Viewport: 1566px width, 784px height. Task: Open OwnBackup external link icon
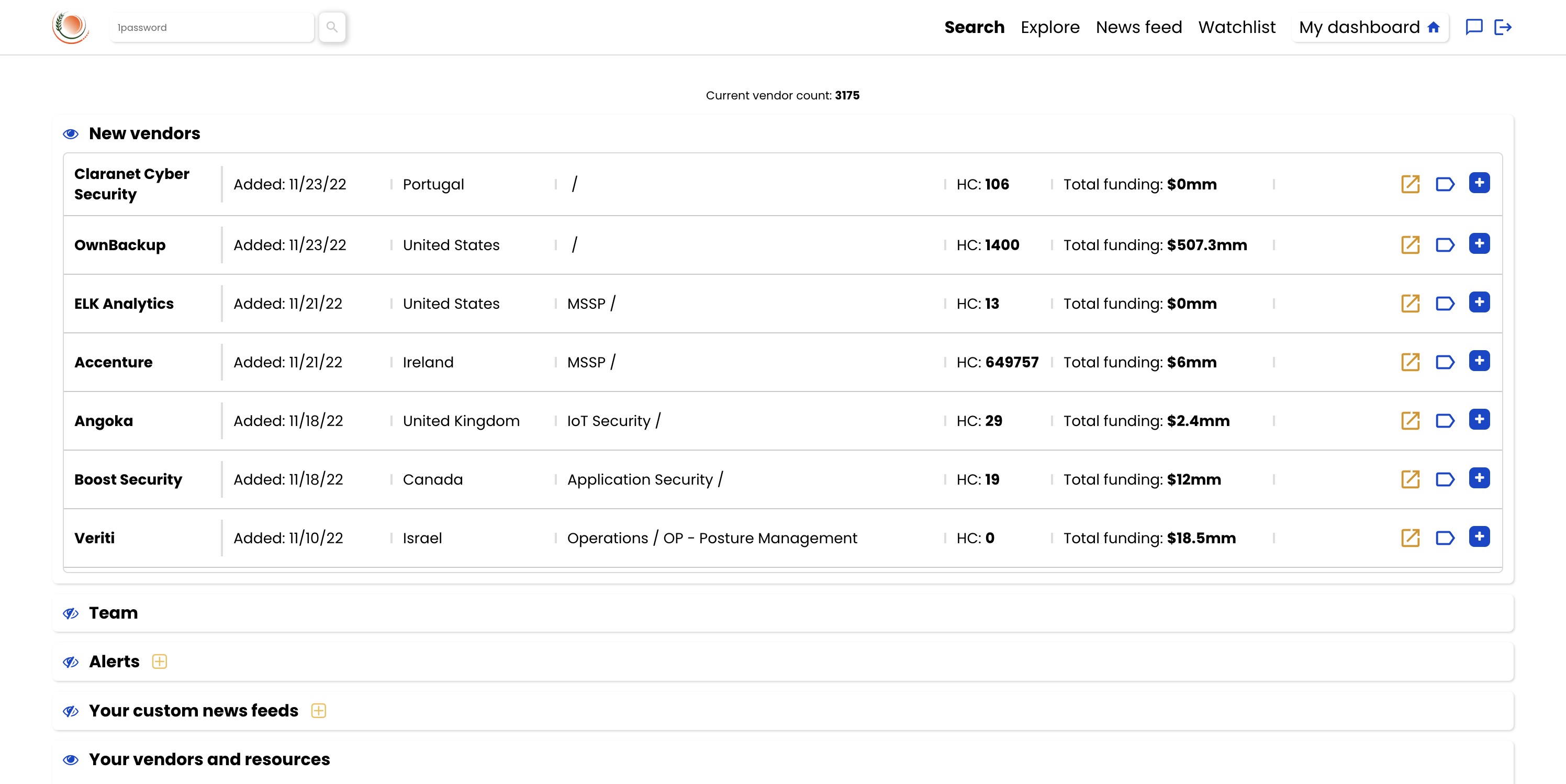pos(1411,245)
